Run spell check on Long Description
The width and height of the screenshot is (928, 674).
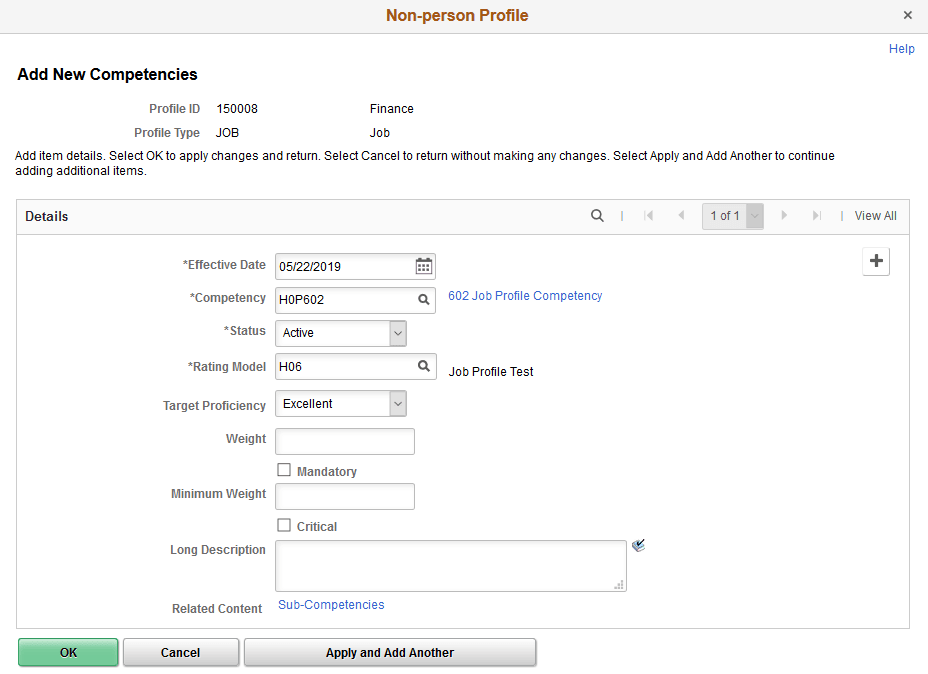click(638, 545)
